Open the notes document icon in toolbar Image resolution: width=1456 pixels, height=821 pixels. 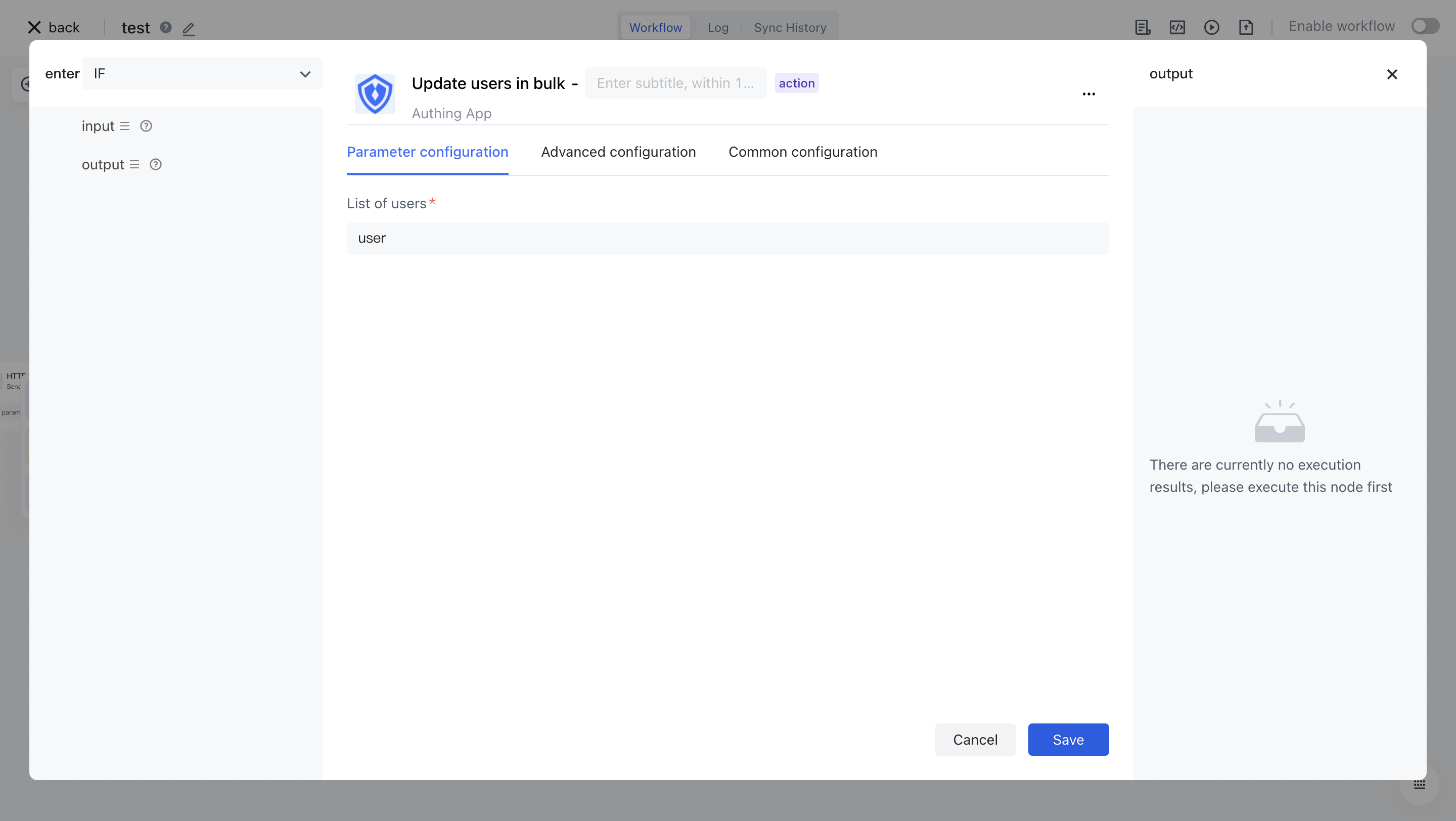1143,27
